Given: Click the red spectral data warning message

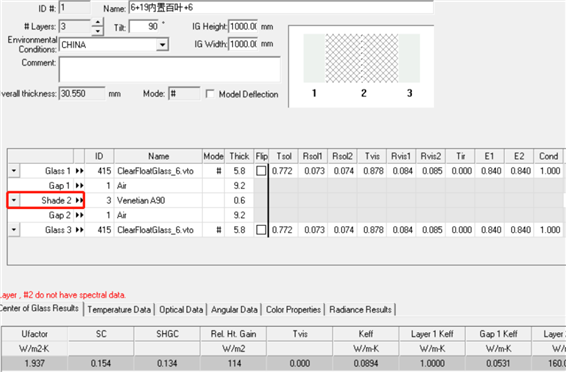Looking at the screenshot, I should [63, 295].
